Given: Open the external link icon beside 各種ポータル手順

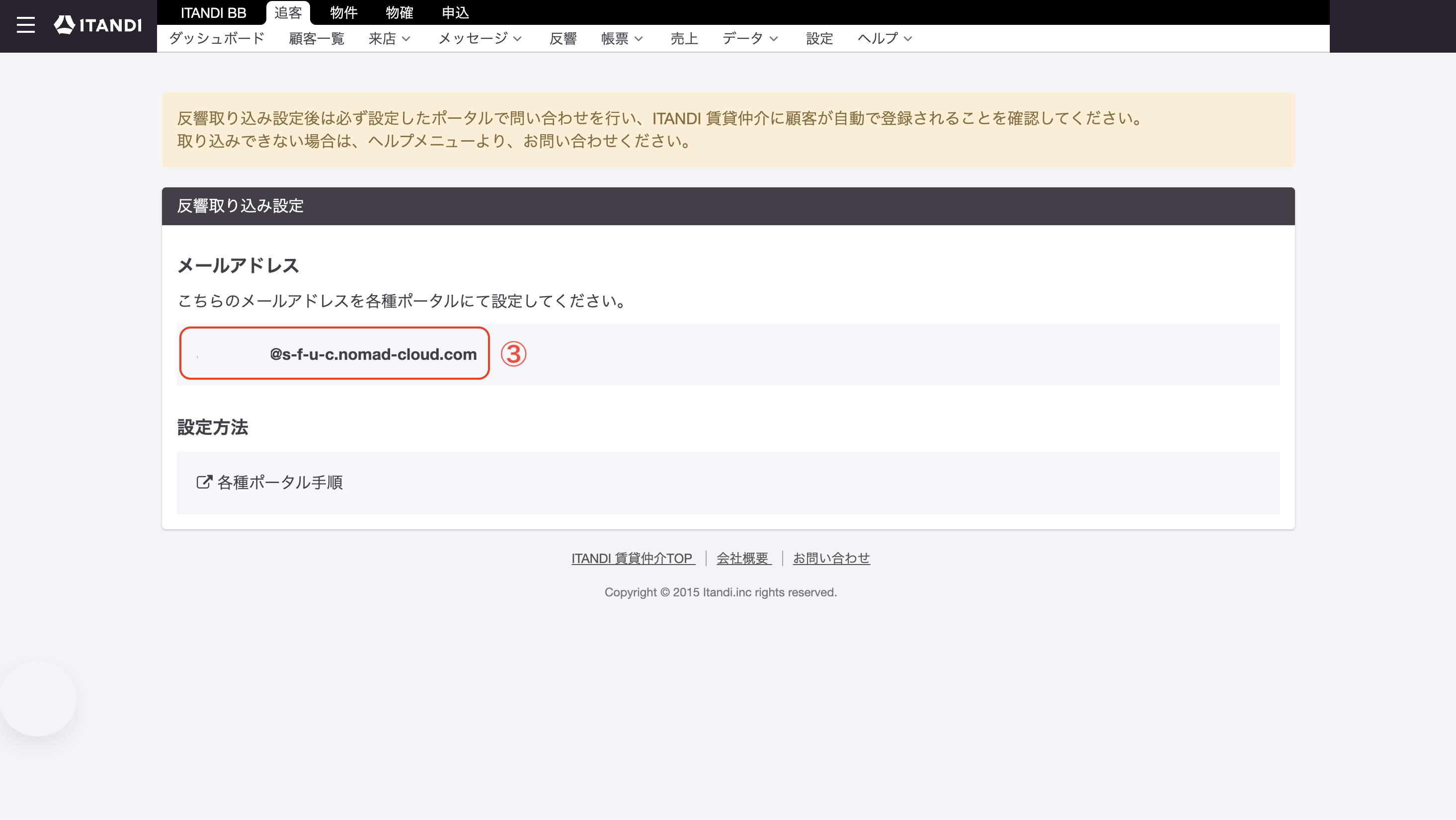Looking at the screenshot, I should (x=204, y=482).
